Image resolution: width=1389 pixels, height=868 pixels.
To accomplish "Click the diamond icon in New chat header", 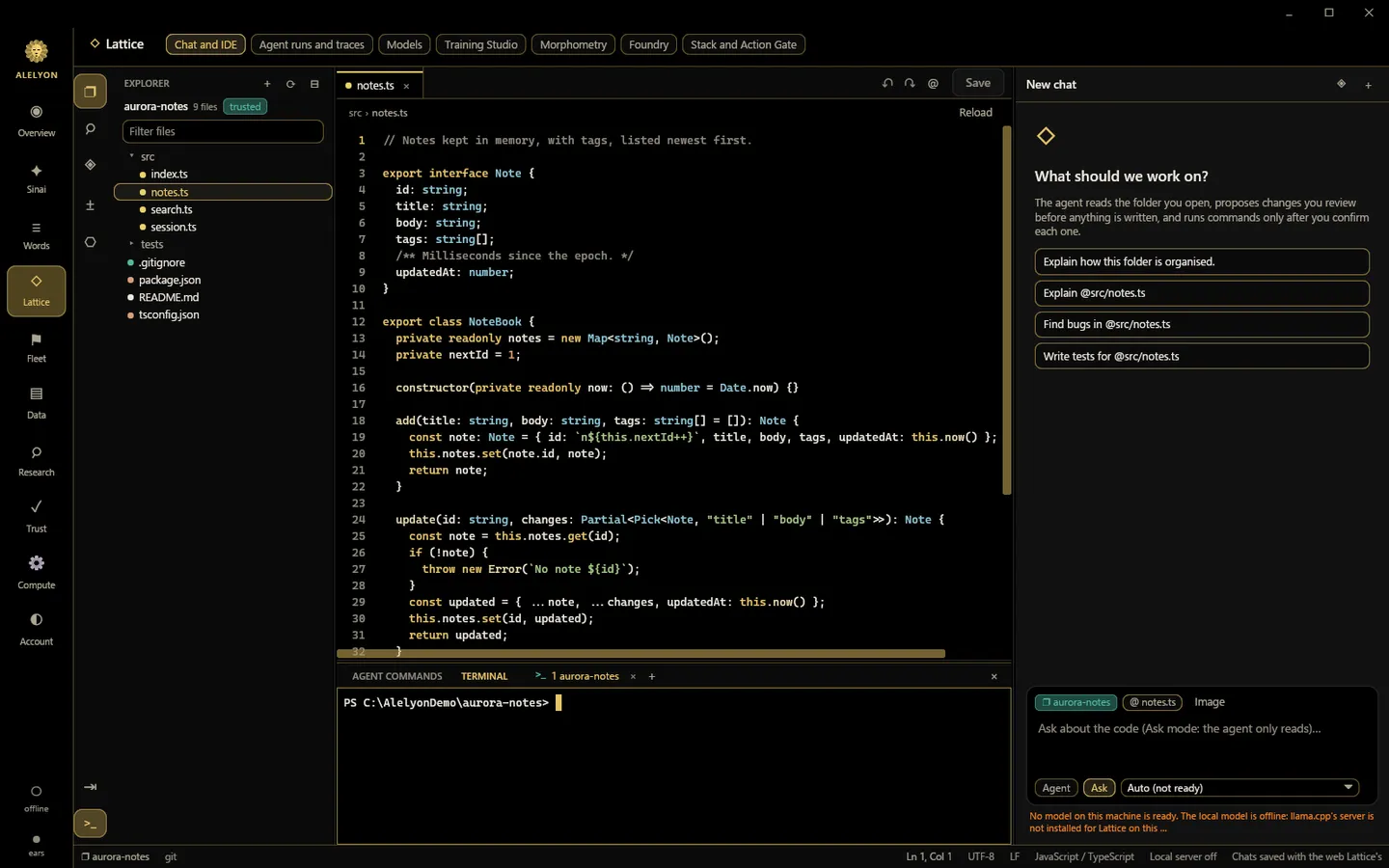I will click(1341, 84).
